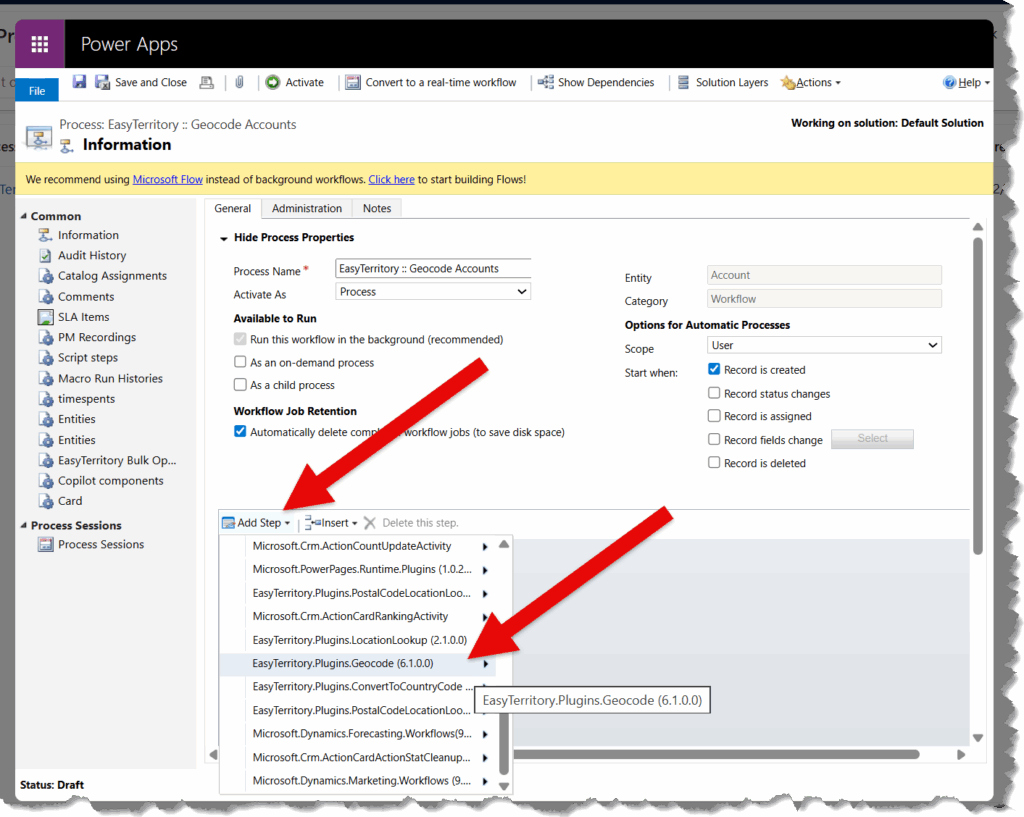Screen dimensions: 1024x817
Task: Open Audit History in sidebar
Action: pyautogui.click(x=91, y=255)
